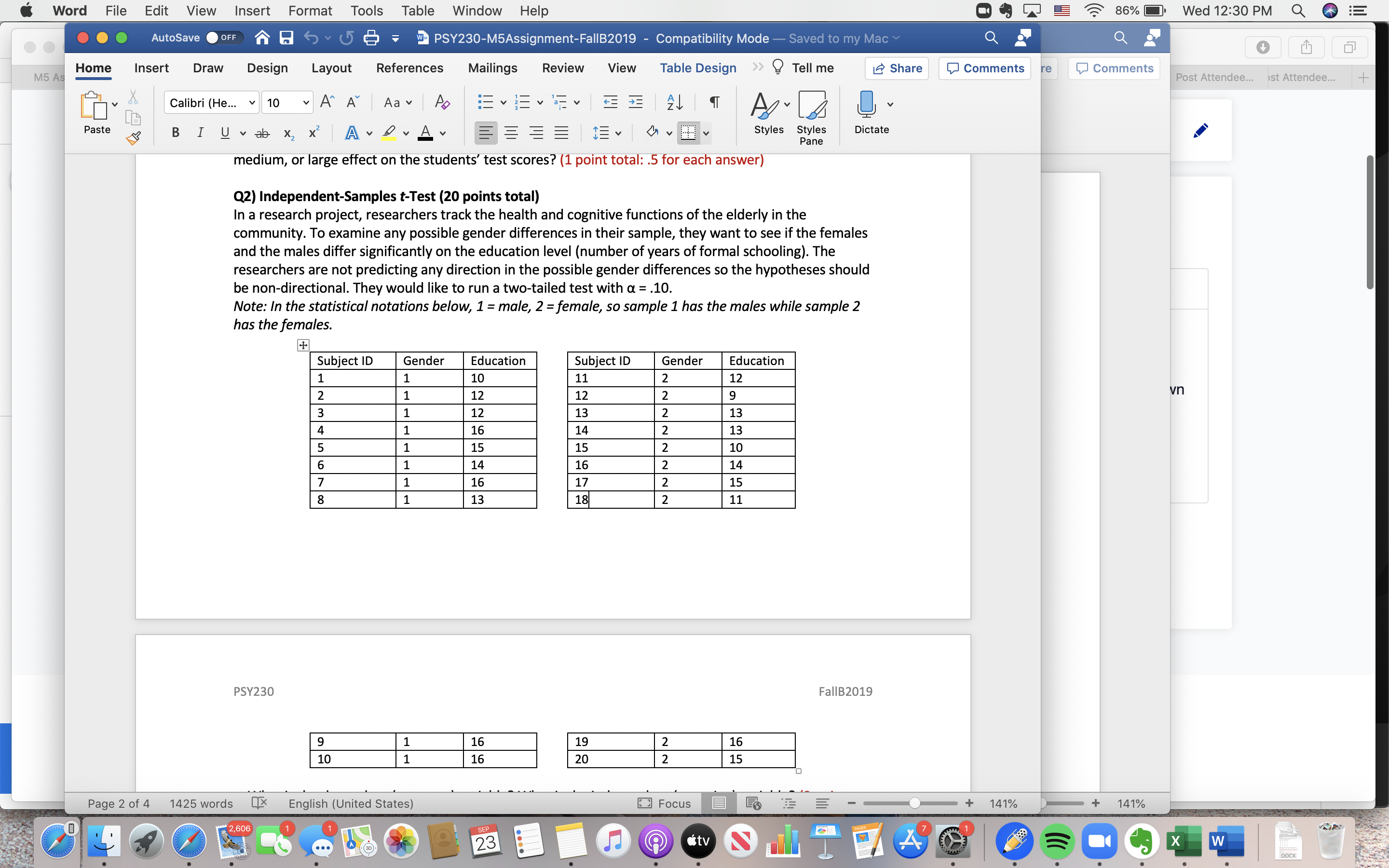Justify the paragraph text
Viewport: 1389px width, 868px height.
coord(561,133)
